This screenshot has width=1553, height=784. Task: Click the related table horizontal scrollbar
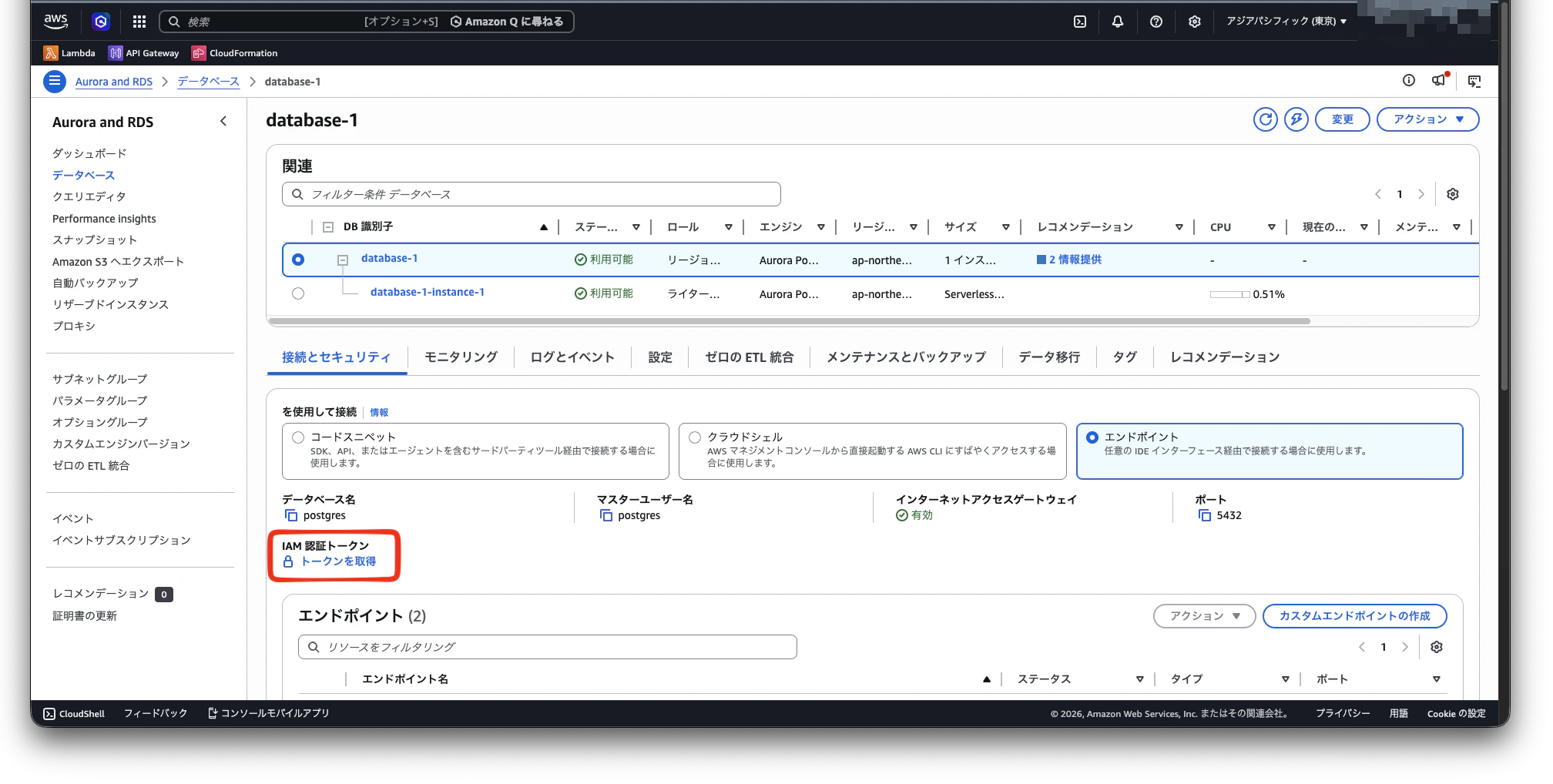coord(789,321)
